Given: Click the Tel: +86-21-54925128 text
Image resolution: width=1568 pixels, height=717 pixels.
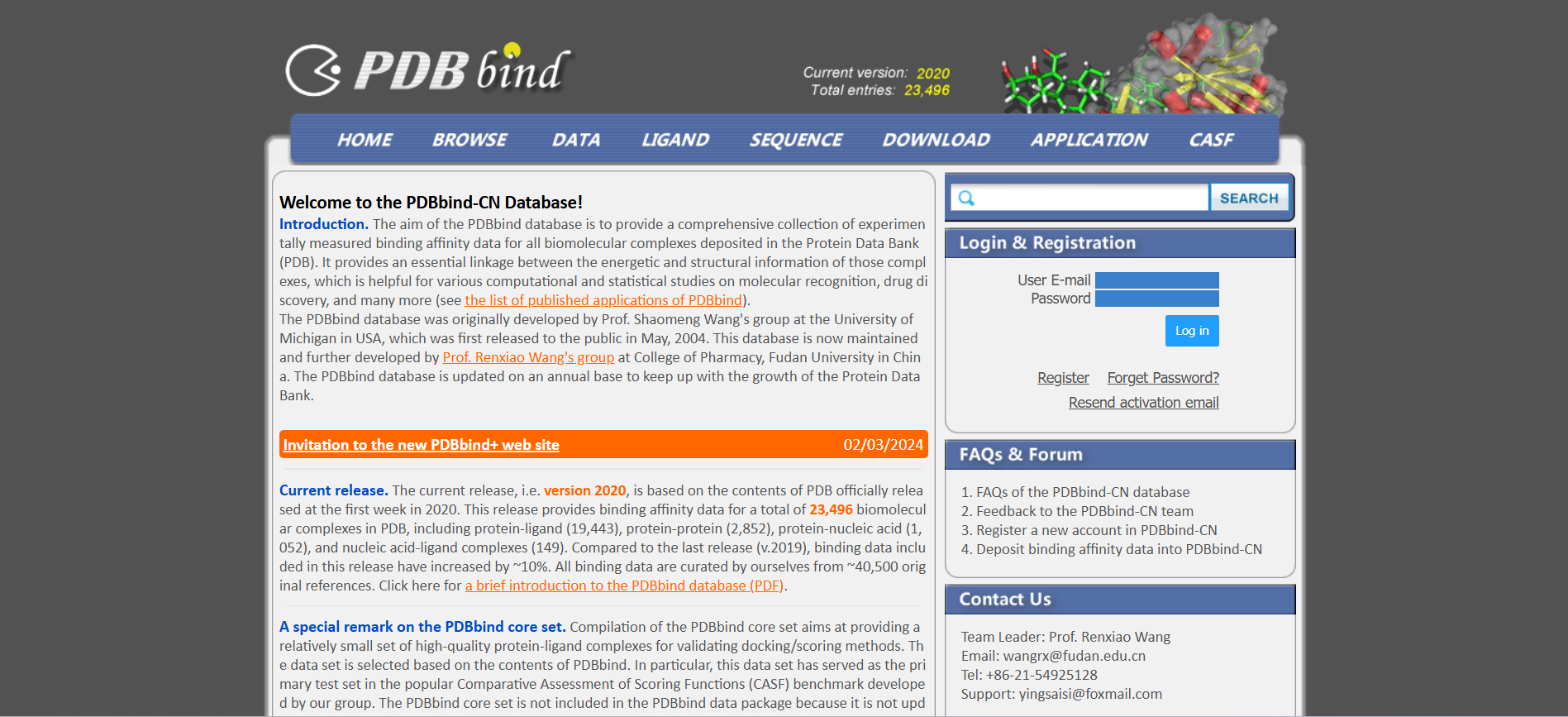Looking at the screenshot, I should pyautogui.click(x=1029, y=675).
